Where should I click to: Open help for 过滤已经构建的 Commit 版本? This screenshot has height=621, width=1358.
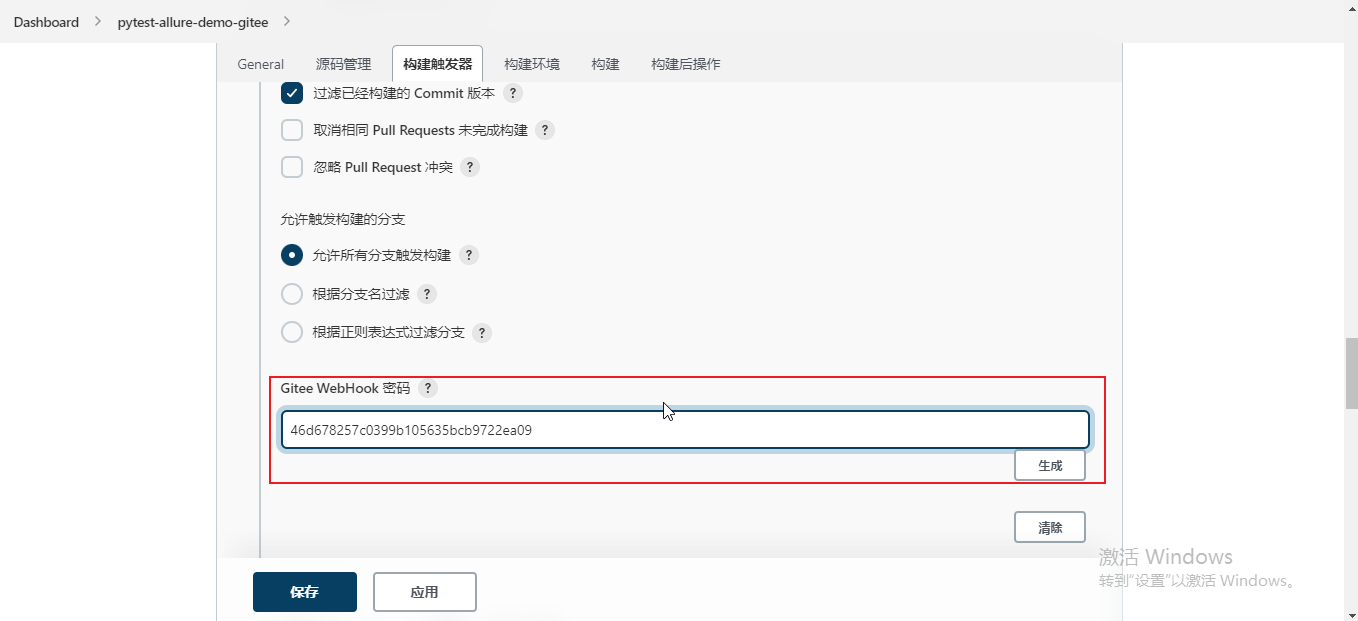tap(513, 93)
